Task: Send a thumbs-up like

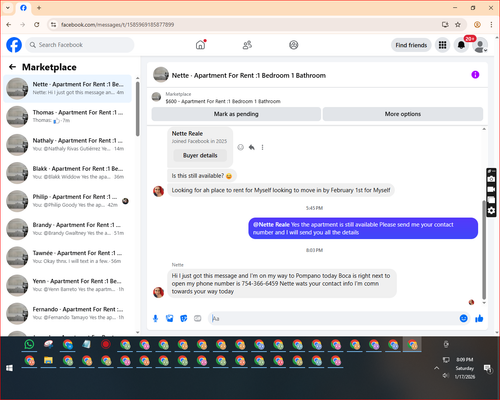Action: (x=479, y=318)
